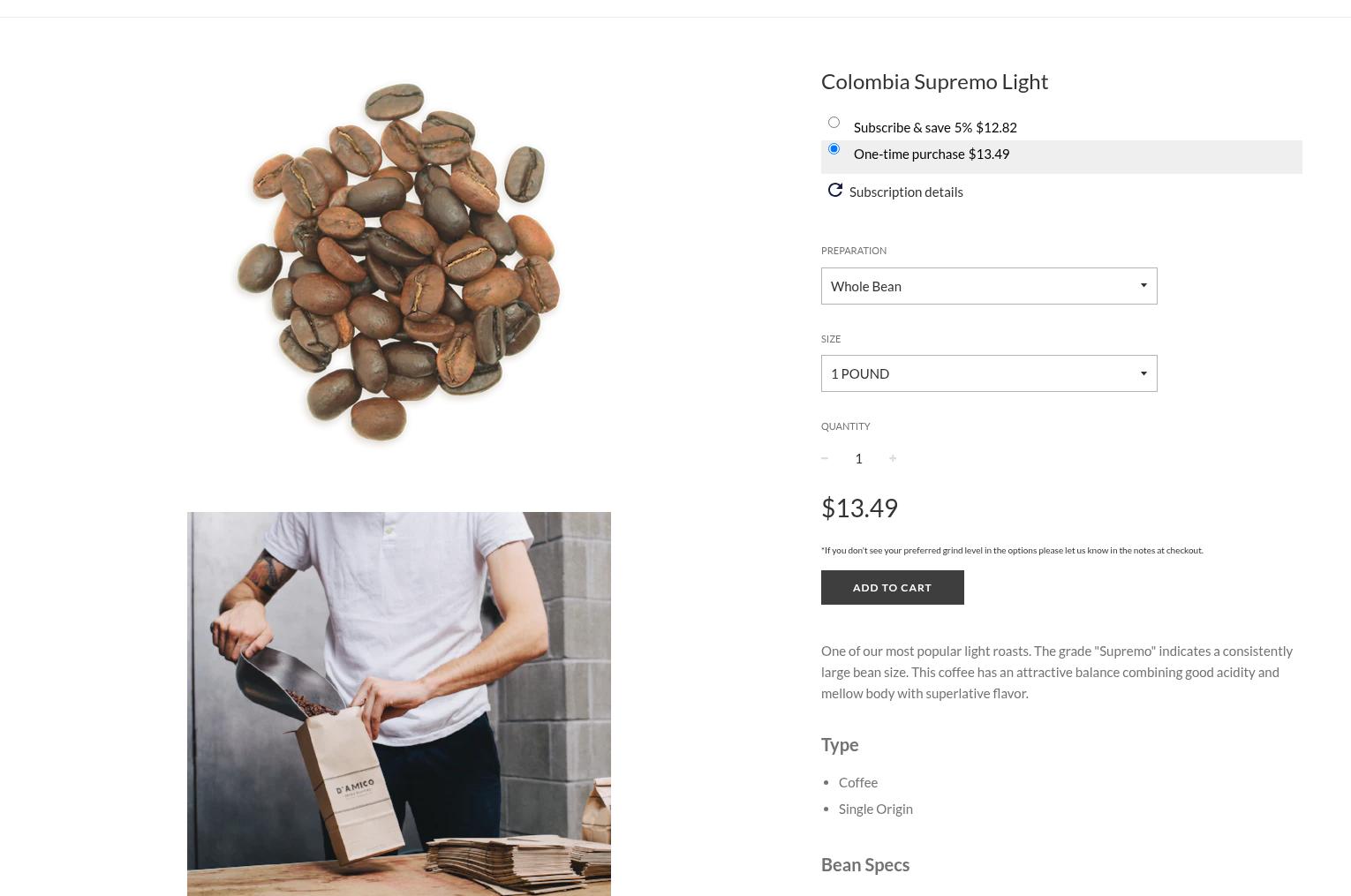Click the Colombia Supremo Light title

point(934,81)
